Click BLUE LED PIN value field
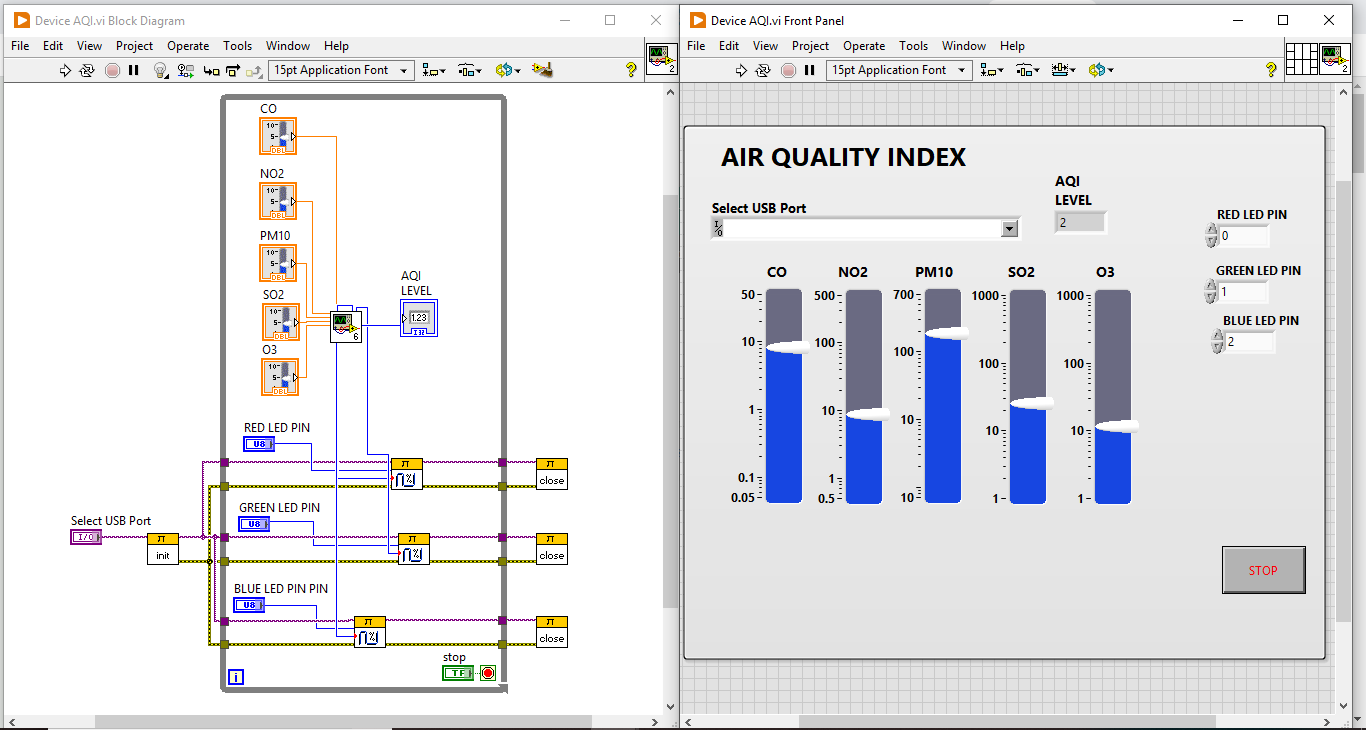Viewport: 1366px width, 730px height. point(1250,342)
